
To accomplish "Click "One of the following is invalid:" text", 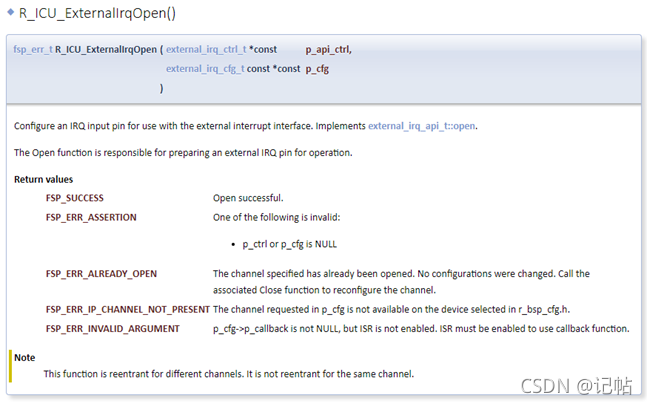I will [276, 217].
